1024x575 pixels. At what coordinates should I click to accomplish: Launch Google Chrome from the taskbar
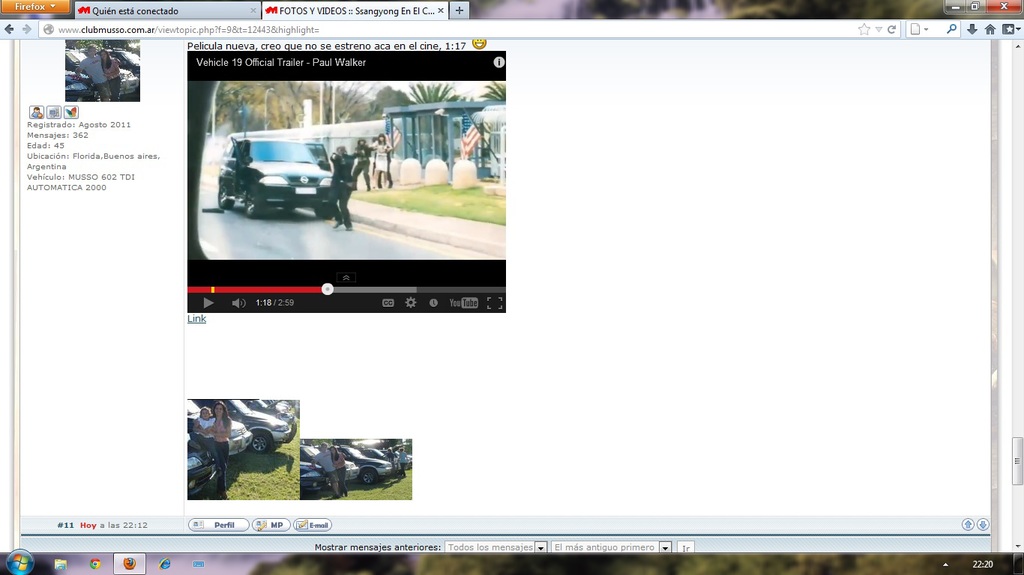95,564
